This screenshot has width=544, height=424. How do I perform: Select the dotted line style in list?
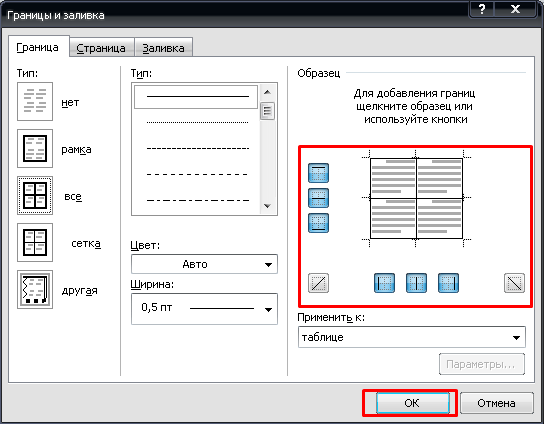(197, 122)
